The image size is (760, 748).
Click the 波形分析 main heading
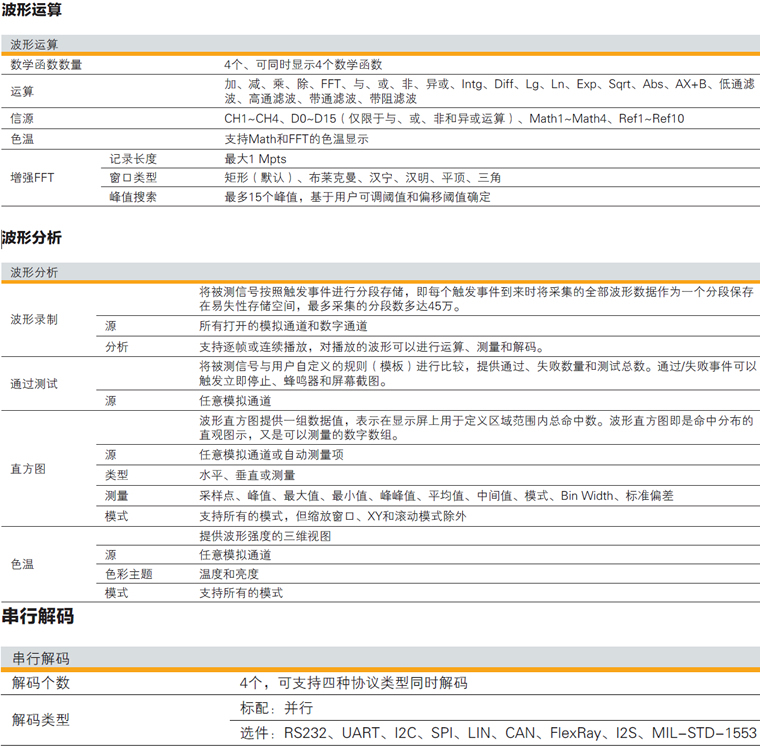(32, 238)
